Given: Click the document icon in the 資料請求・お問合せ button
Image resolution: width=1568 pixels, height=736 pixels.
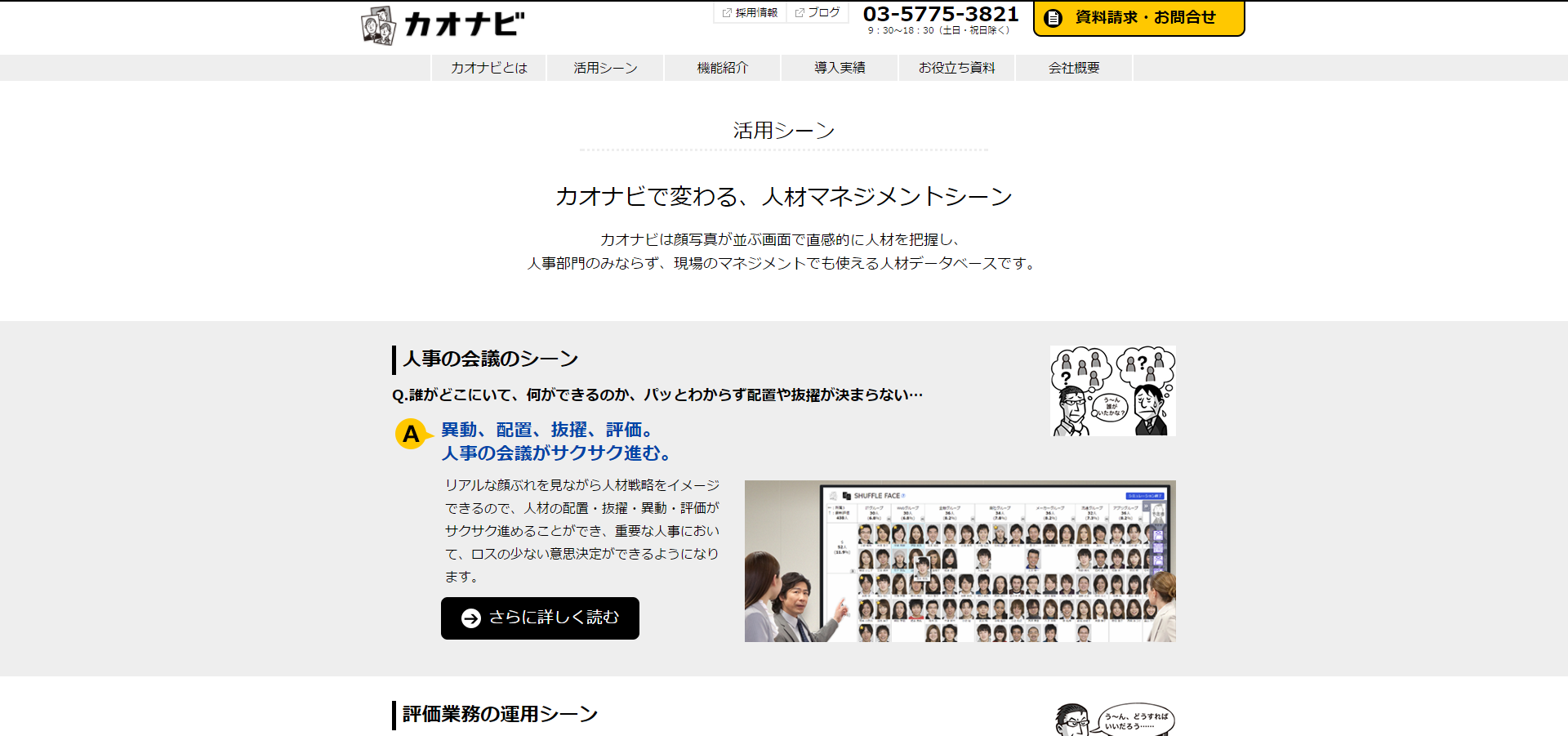Looking at the screenshot, I should coord(1054,17).
